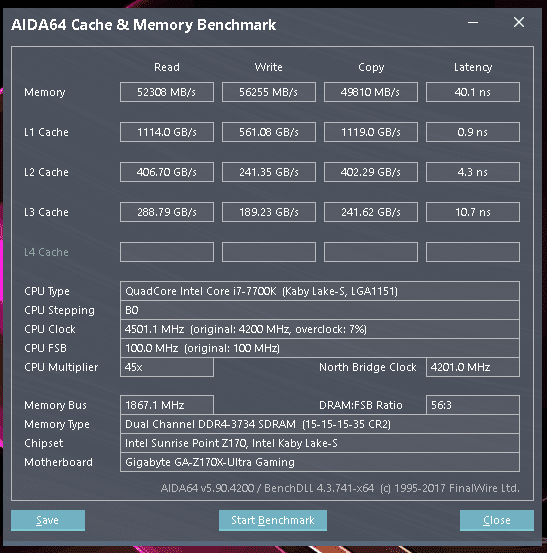Click the window title AIDA64 Cache & Memory Benchmark
Screen dimensions: 547x553
[144, 25]
